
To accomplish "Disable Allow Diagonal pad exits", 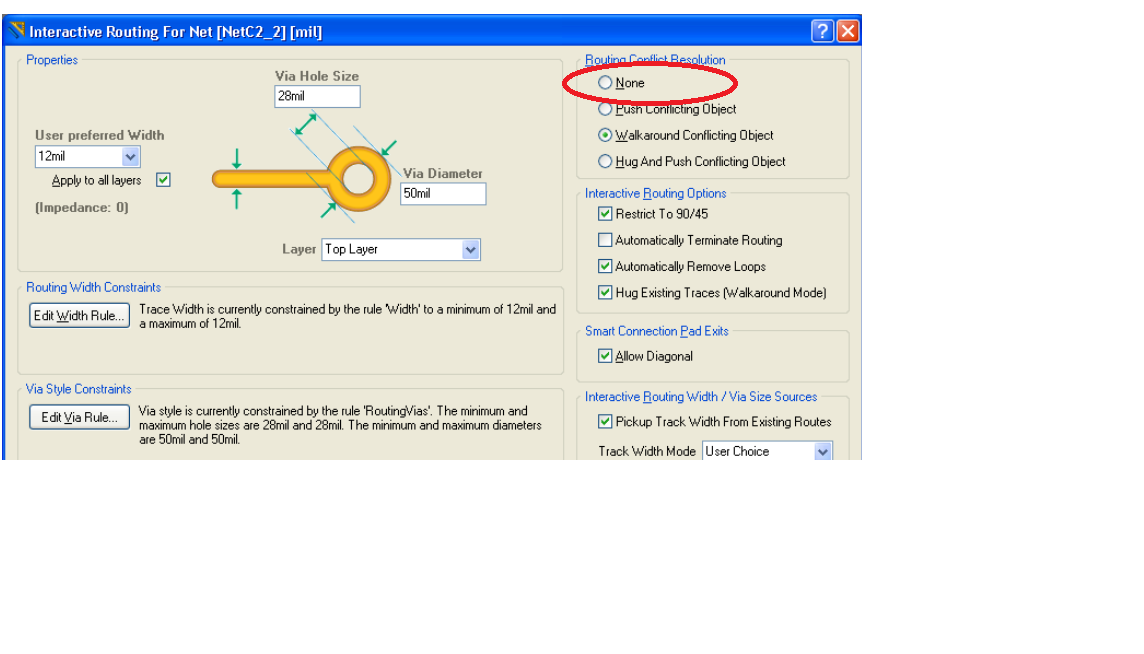I will click(x=604, y=355).
